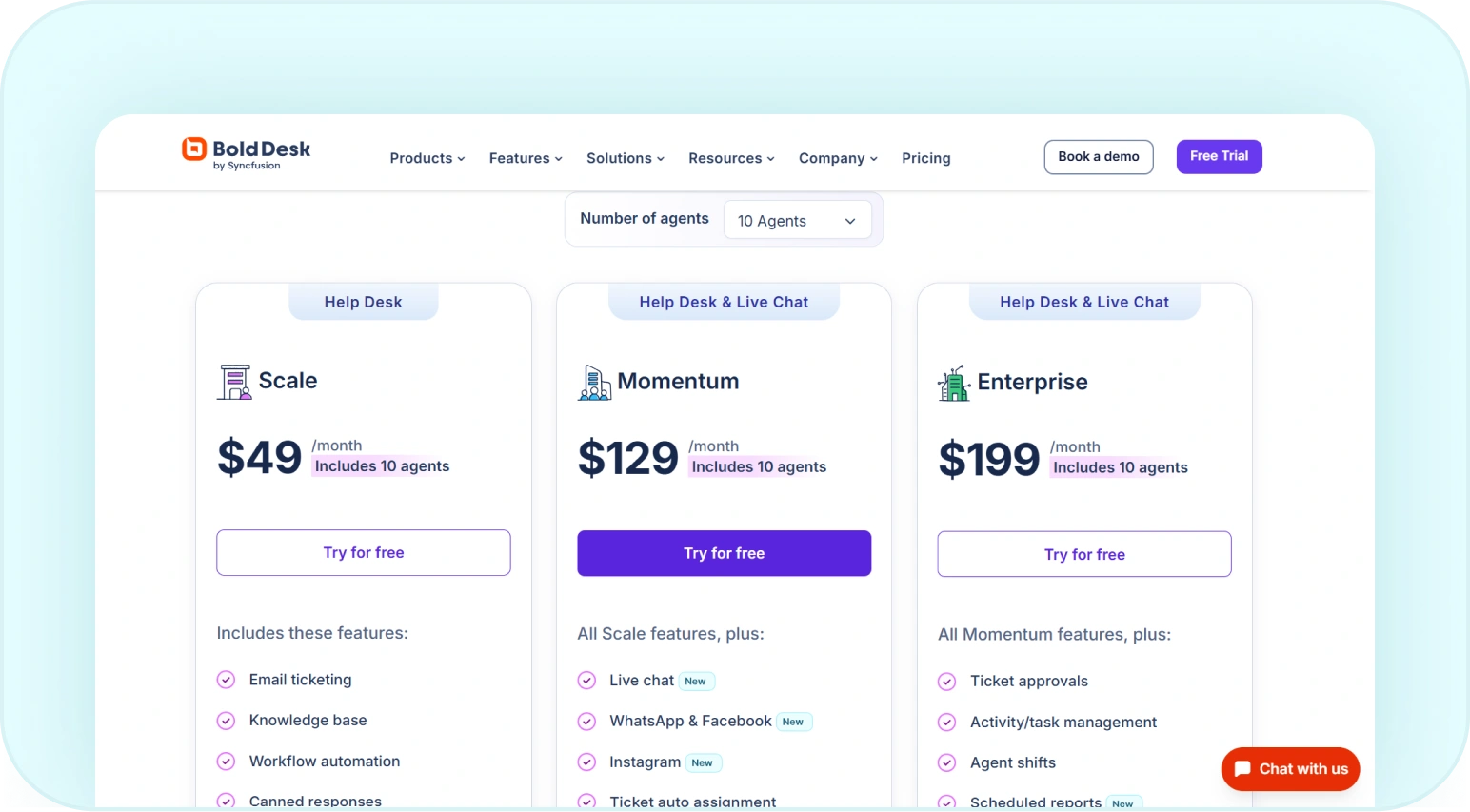Open the Solutions menu
The height and width of the screenshot is (812, 1470).
(x=619, y=158)
